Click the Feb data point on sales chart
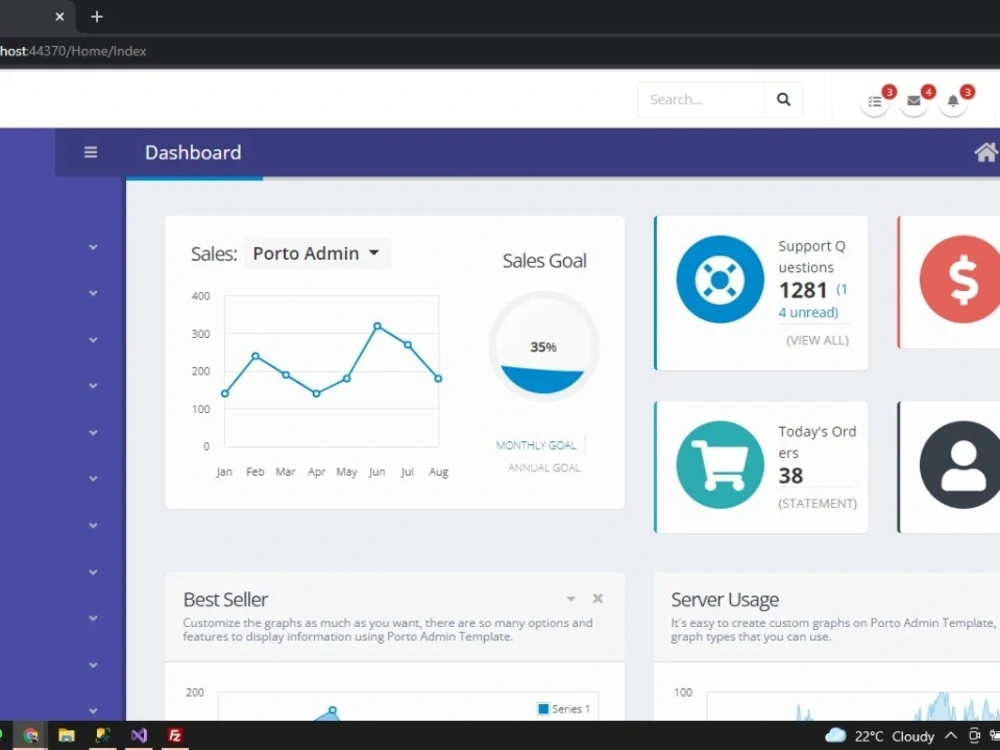 (x=255, y=356)
